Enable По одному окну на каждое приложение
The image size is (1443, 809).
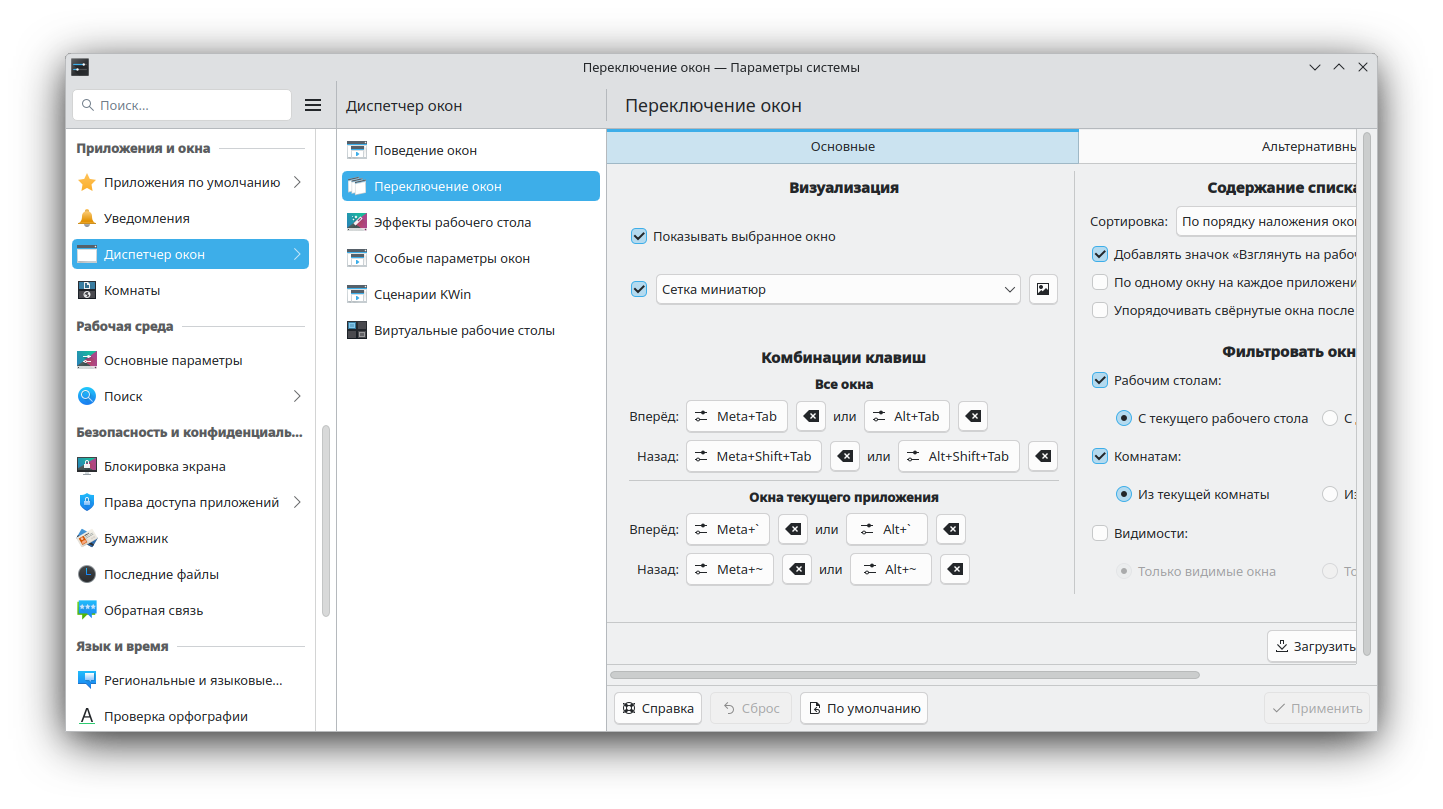coord(1100,282)
